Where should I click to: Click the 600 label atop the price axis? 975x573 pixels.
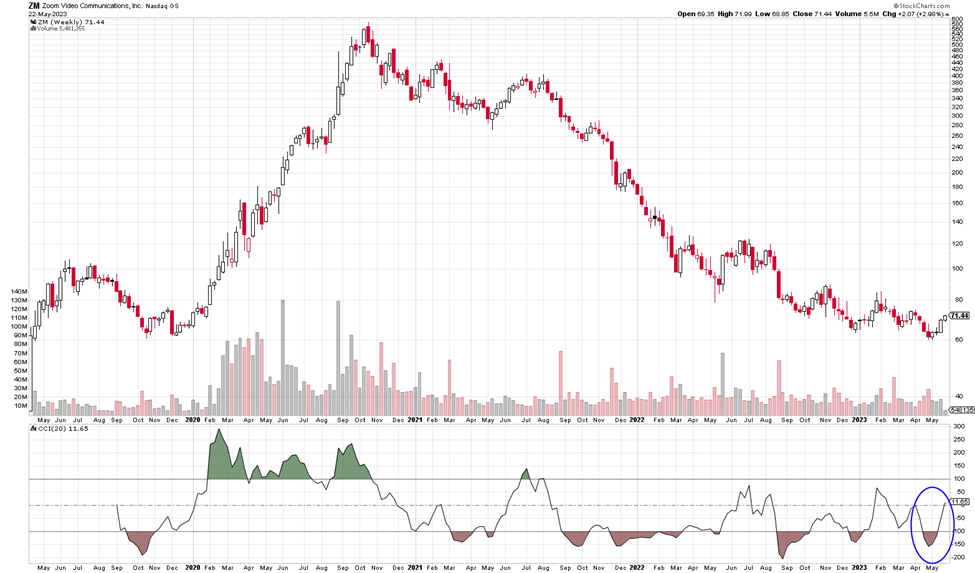[x=958, y=20]
